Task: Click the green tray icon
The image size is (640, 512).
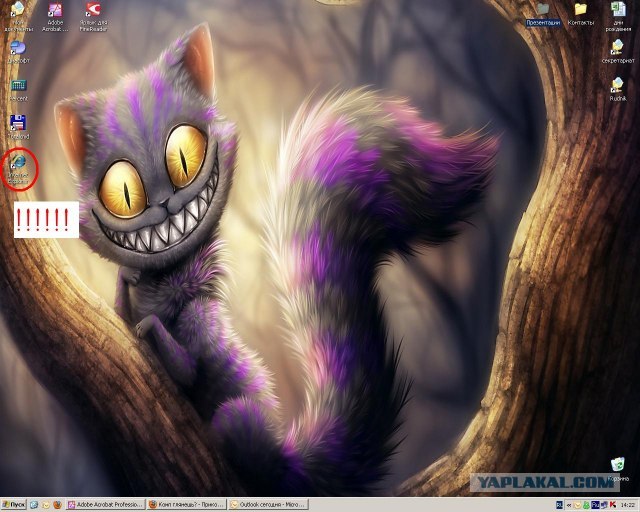Action: tap(587, 505)
